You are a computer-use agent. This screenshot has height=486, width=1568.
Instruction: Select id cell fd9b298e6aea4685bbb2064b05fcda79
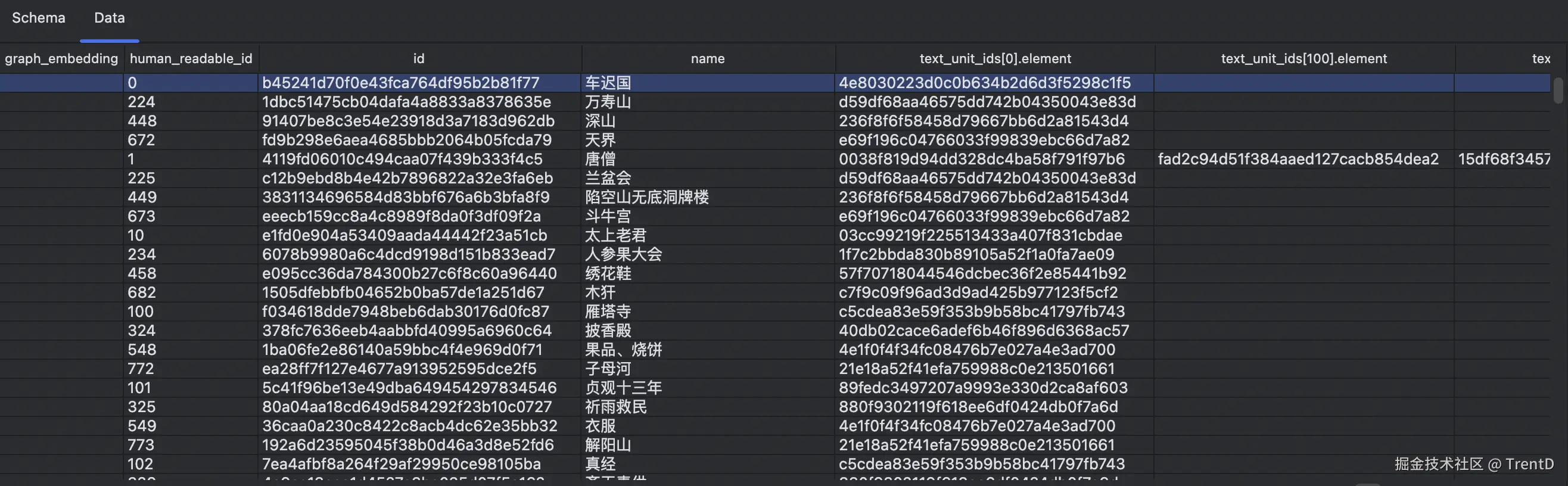(419, 140)
